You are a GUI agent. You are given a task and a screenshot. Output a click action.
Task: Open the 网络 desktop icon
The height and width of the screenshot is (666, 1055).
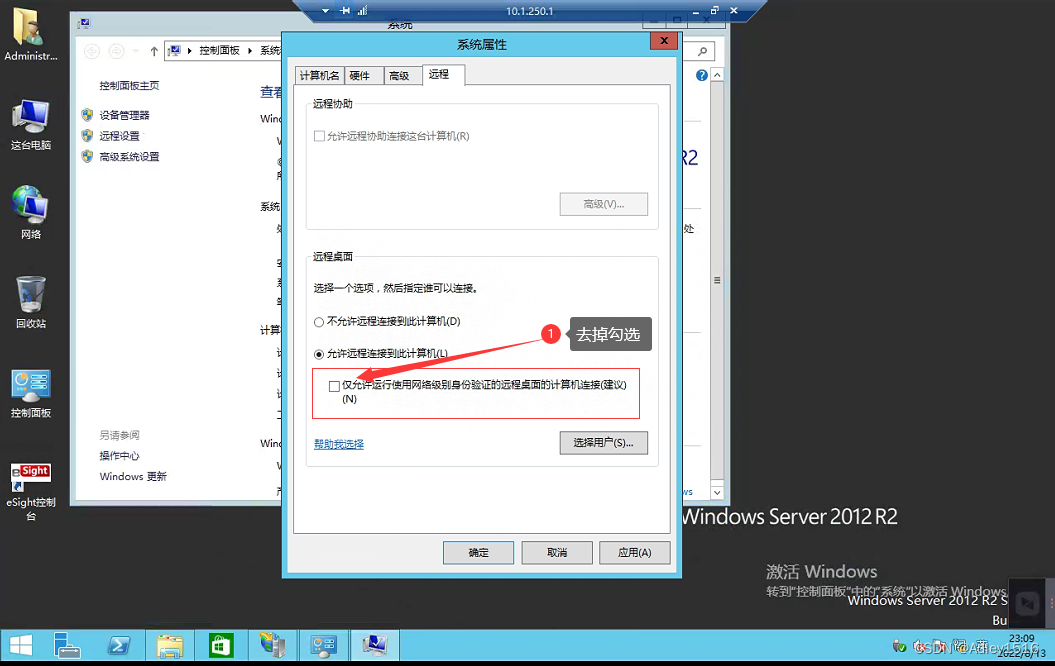point(30,213)
